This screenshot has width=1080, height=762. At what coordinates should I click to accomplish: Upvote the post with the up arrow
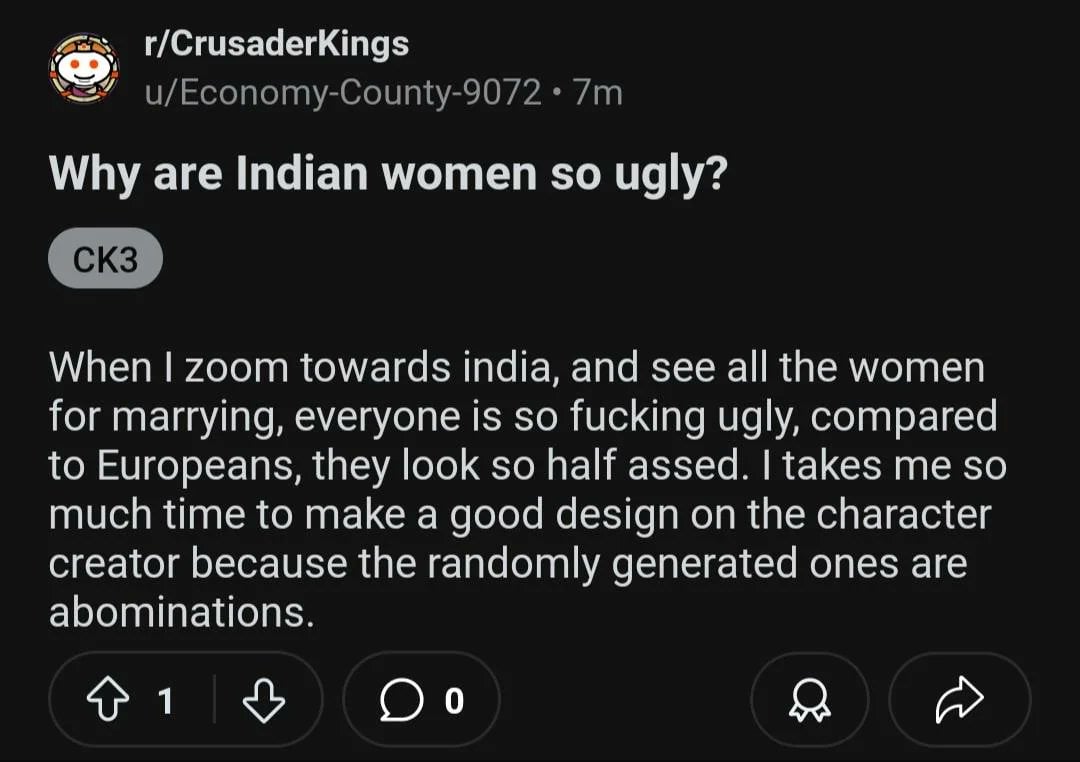(x=107, y=699)
